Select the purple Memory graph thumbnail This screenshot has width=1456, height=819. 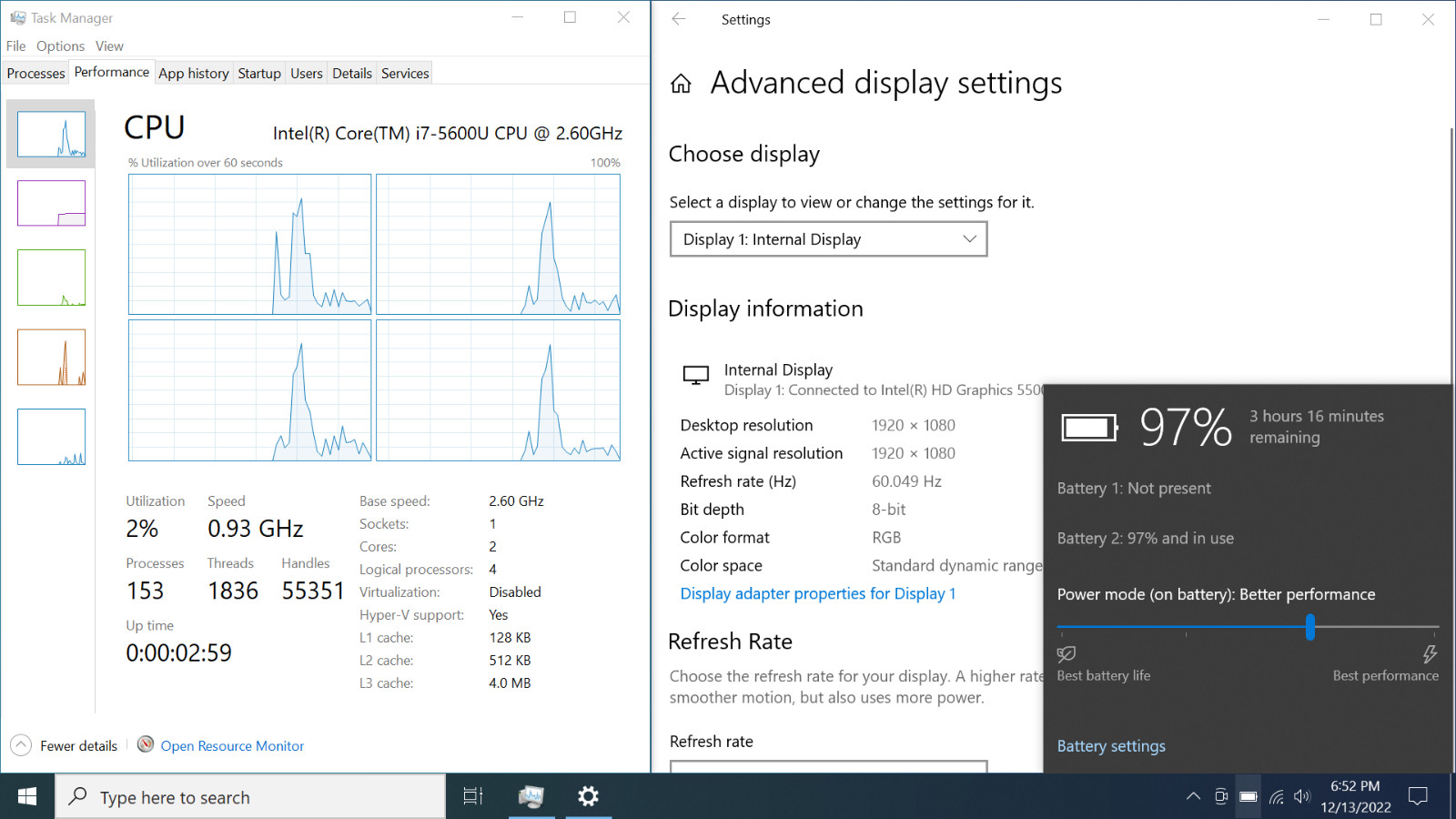click(x=51, y=203)
